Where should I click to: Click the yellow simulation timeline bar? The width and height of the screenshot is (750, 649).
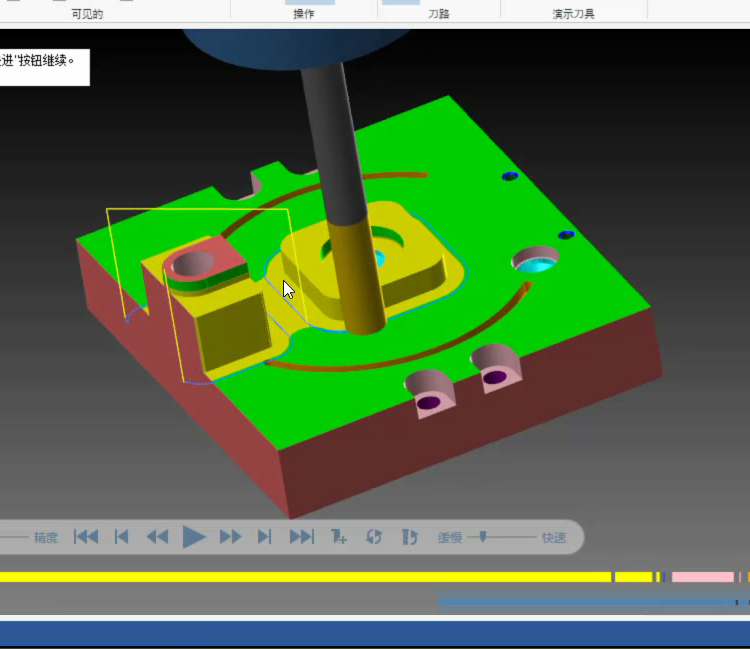[300, 577]
